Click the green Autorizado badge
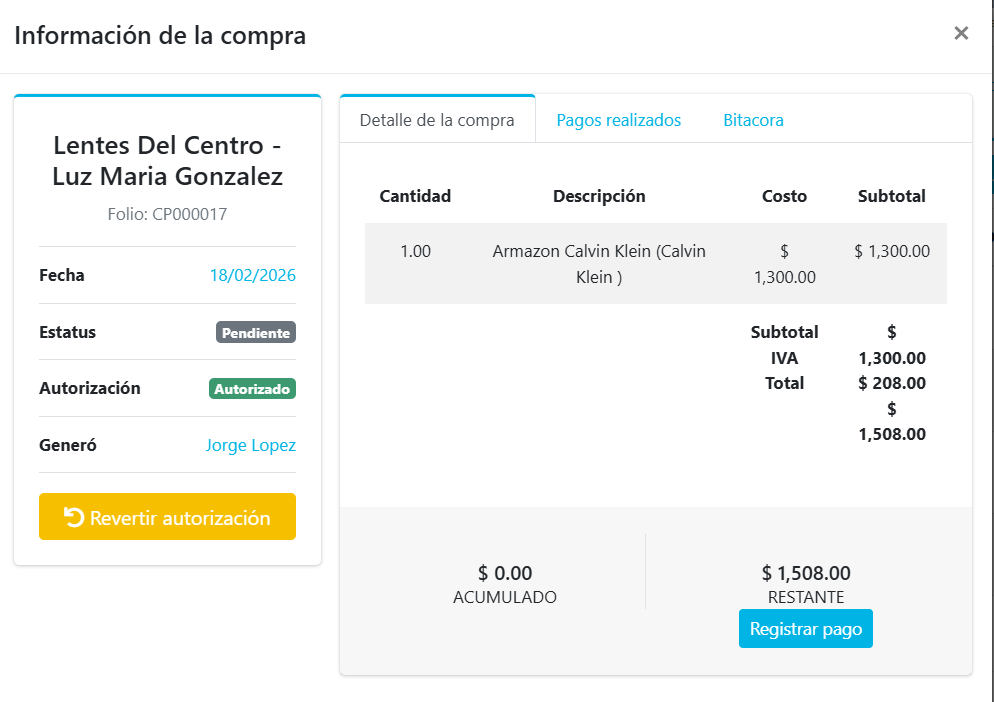This screenshot has width=994, height=702. coord(252,388)
